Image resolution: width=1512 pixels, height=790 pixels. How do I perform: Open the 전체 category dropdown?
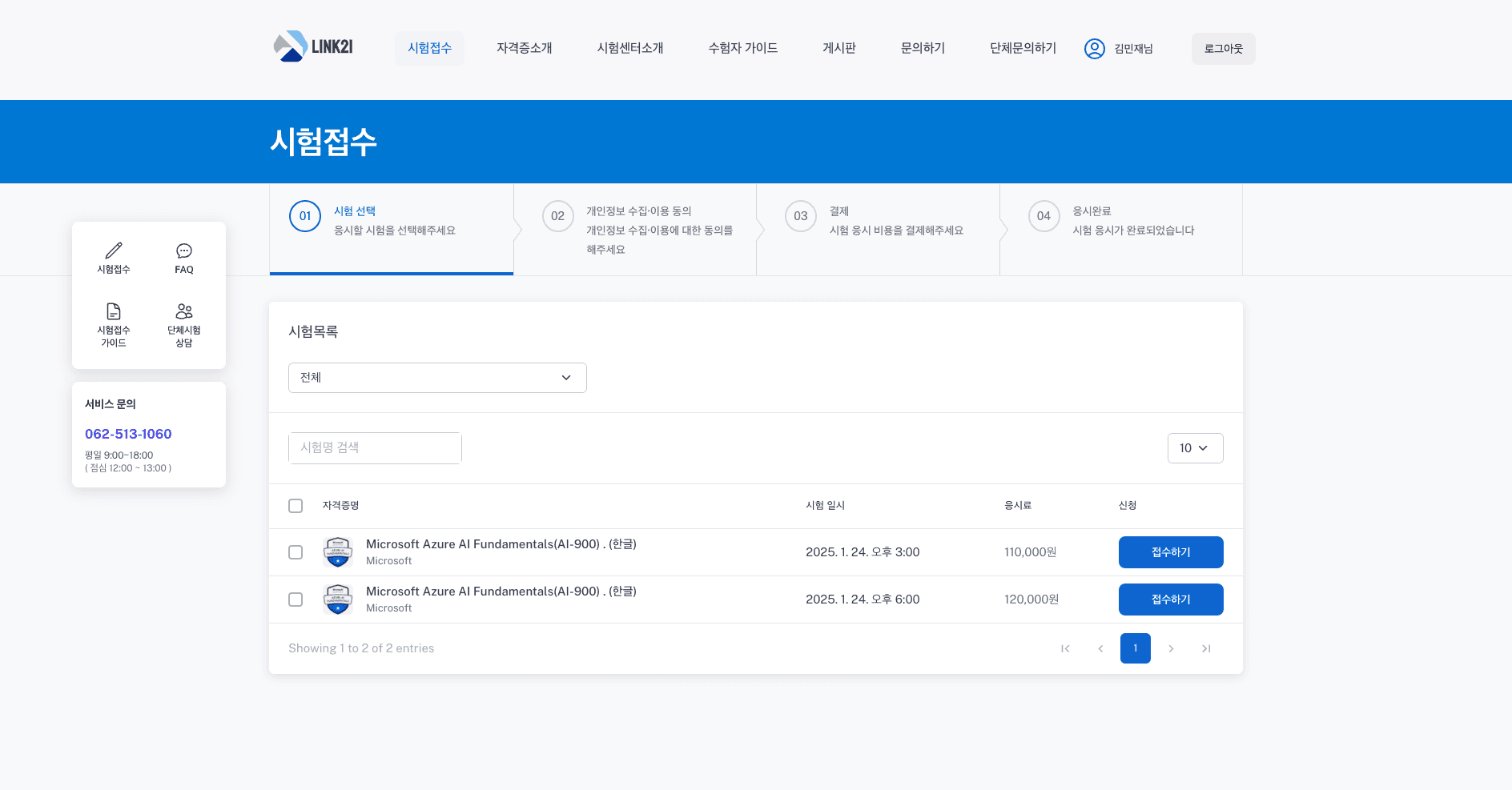pos(437,378)
